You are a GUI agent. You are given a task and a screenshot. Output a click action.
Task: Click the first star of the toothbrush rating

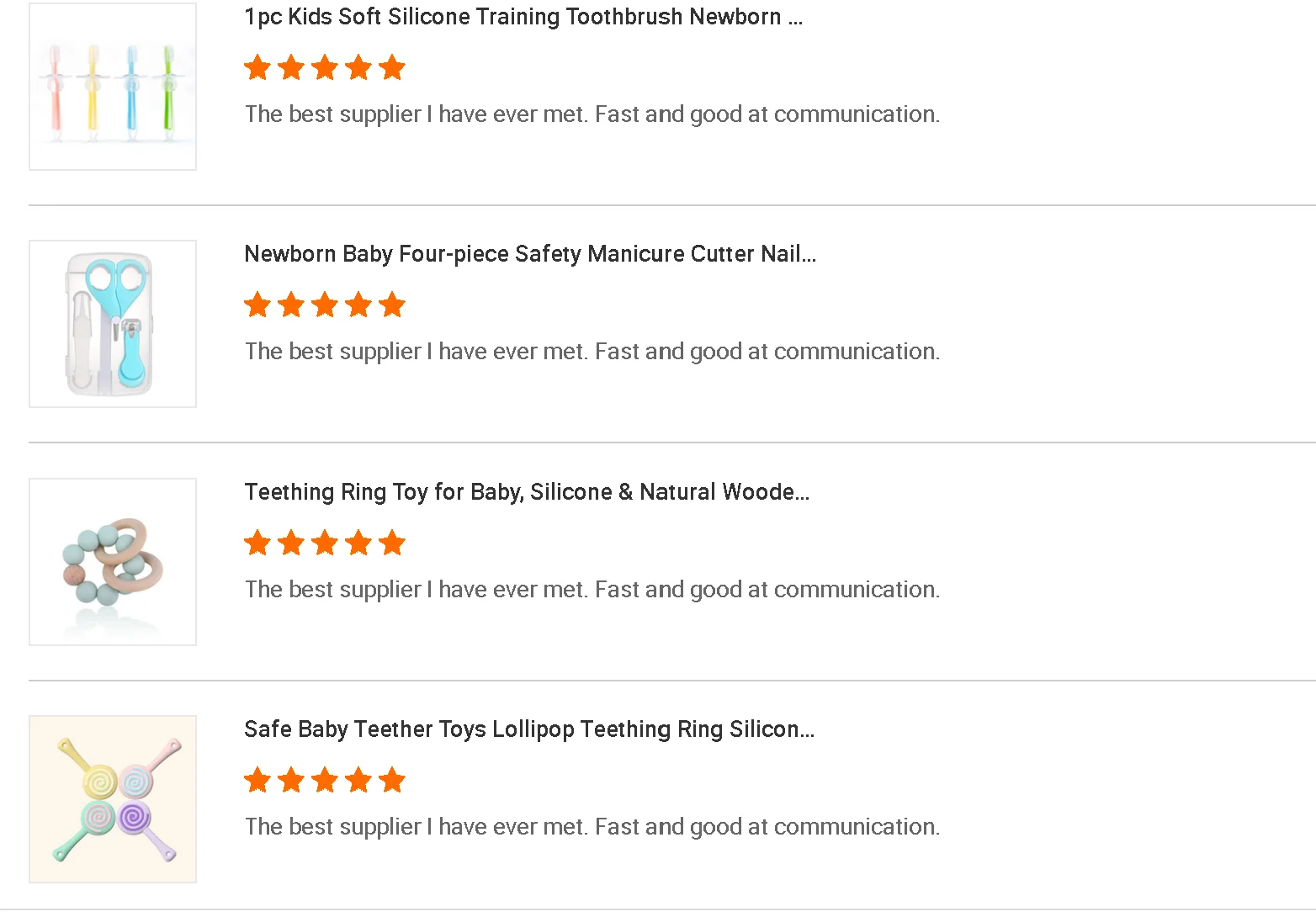[x=257, y=67]
